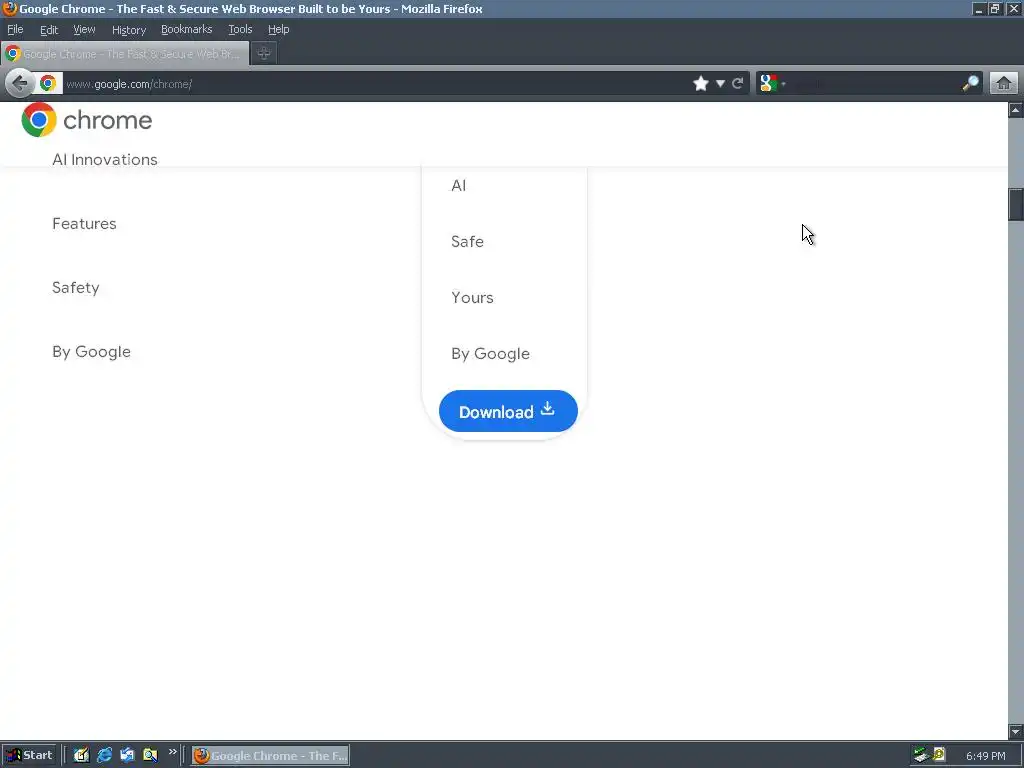Click the Chrome site favicon in address bar
Image resolution: width=1024 pixels, height=768 pixels.
48,84
